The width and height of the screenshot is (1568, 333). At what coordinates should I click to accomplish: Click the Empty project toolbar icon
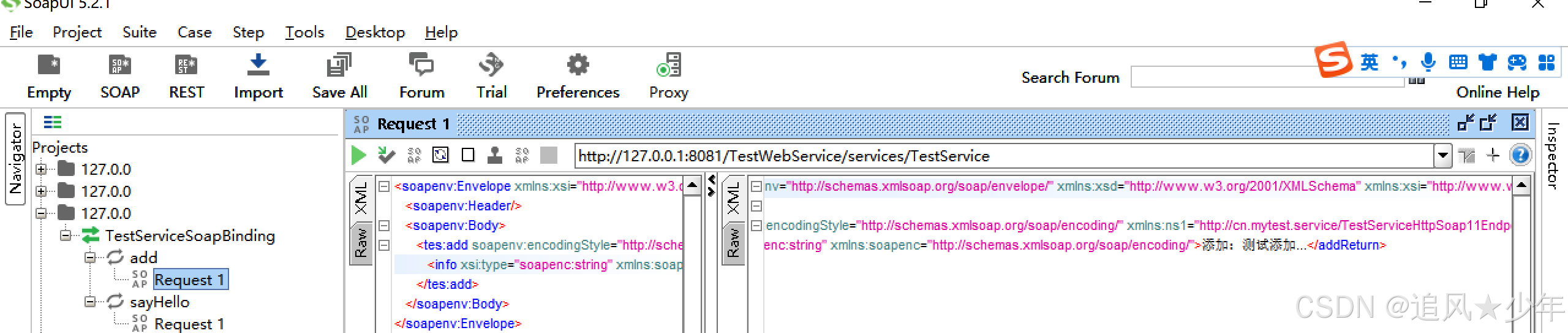(x=49, y=65)
